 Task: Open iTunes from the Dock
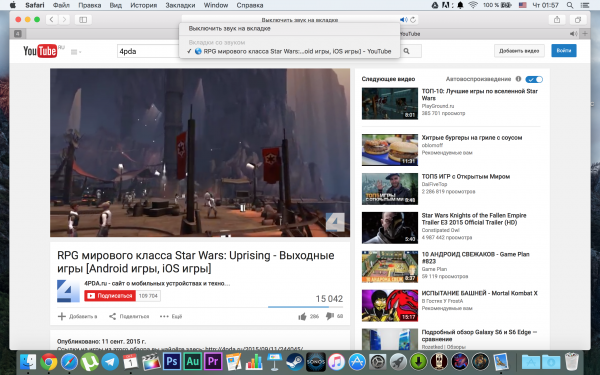click(x=336, y=362)
